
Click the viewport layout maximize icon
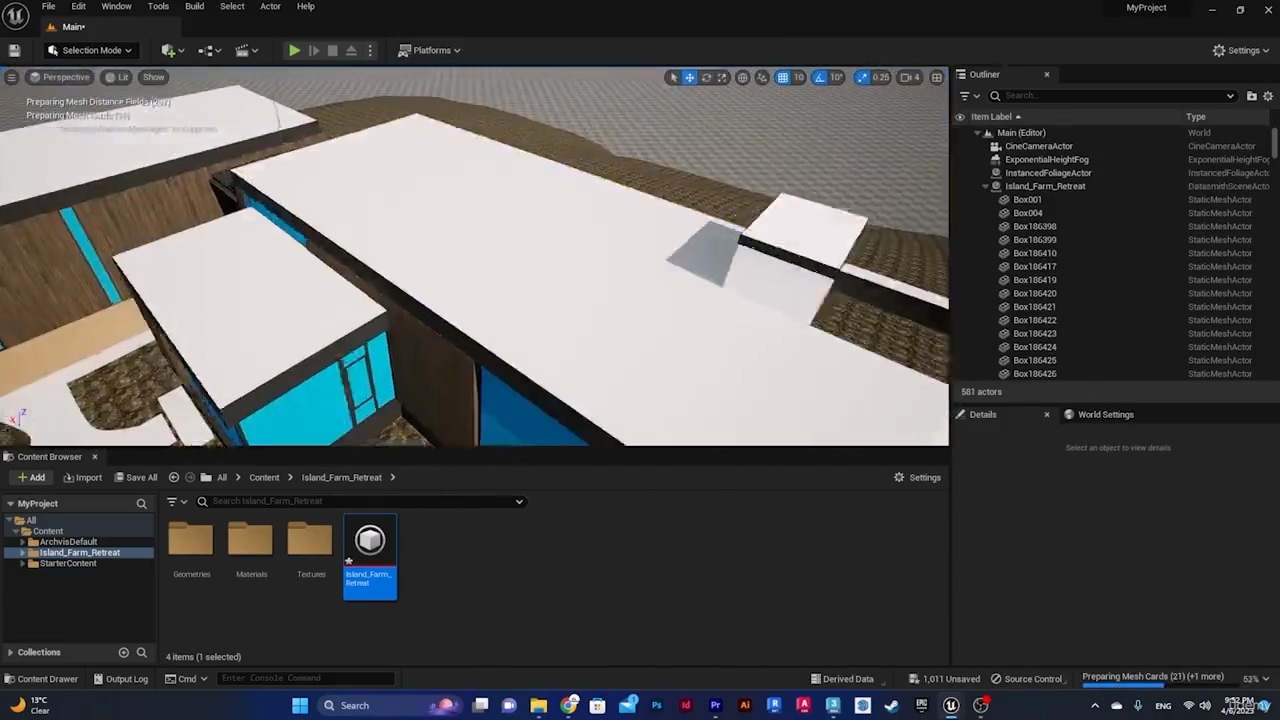(x=936, y=77)
